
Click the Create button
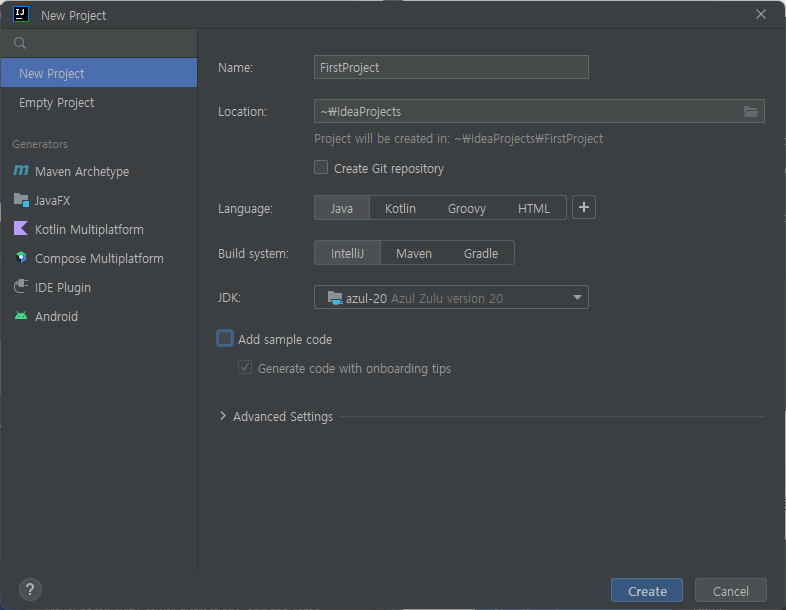pyautogui.click(x=647, y=590)
